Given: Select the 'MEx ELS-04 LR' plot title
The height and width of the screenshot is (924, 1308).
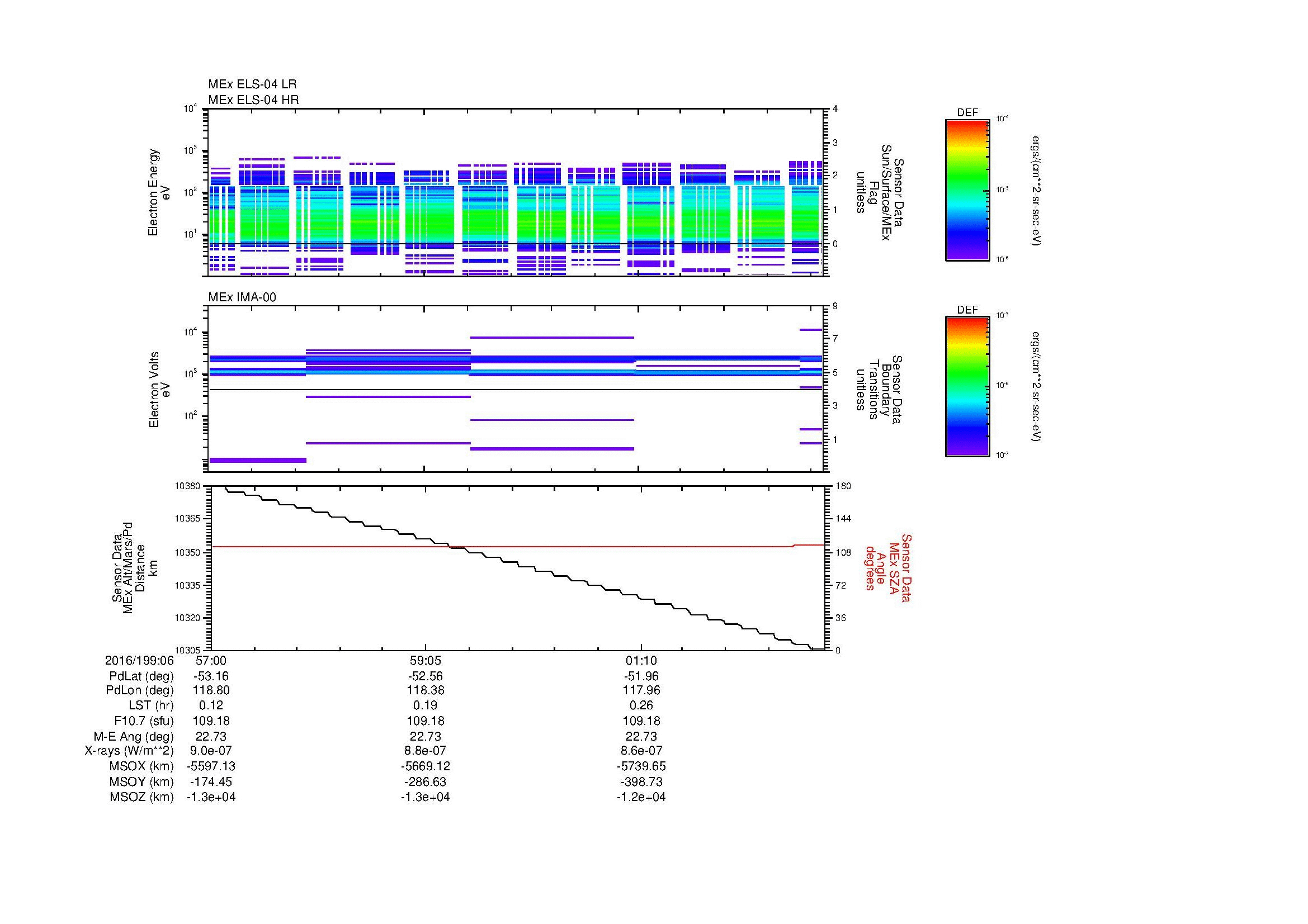Looking at the screenshot, I should pos(252,84).
